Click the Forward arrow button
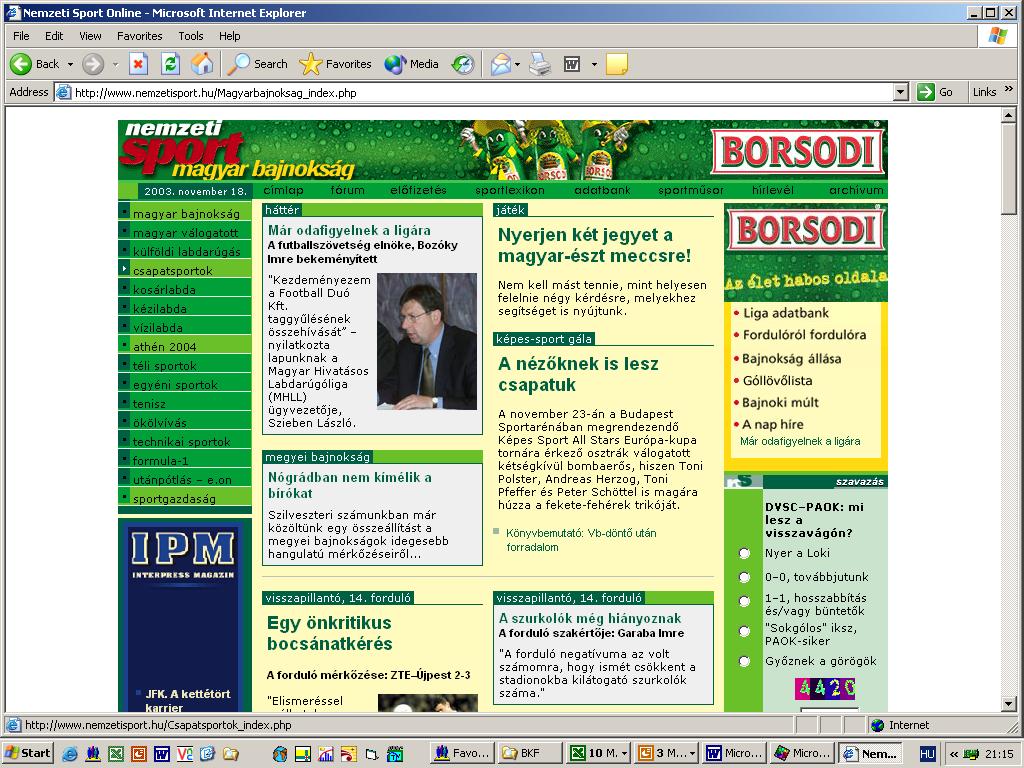 pyautogui.click(x=93, y=64)
